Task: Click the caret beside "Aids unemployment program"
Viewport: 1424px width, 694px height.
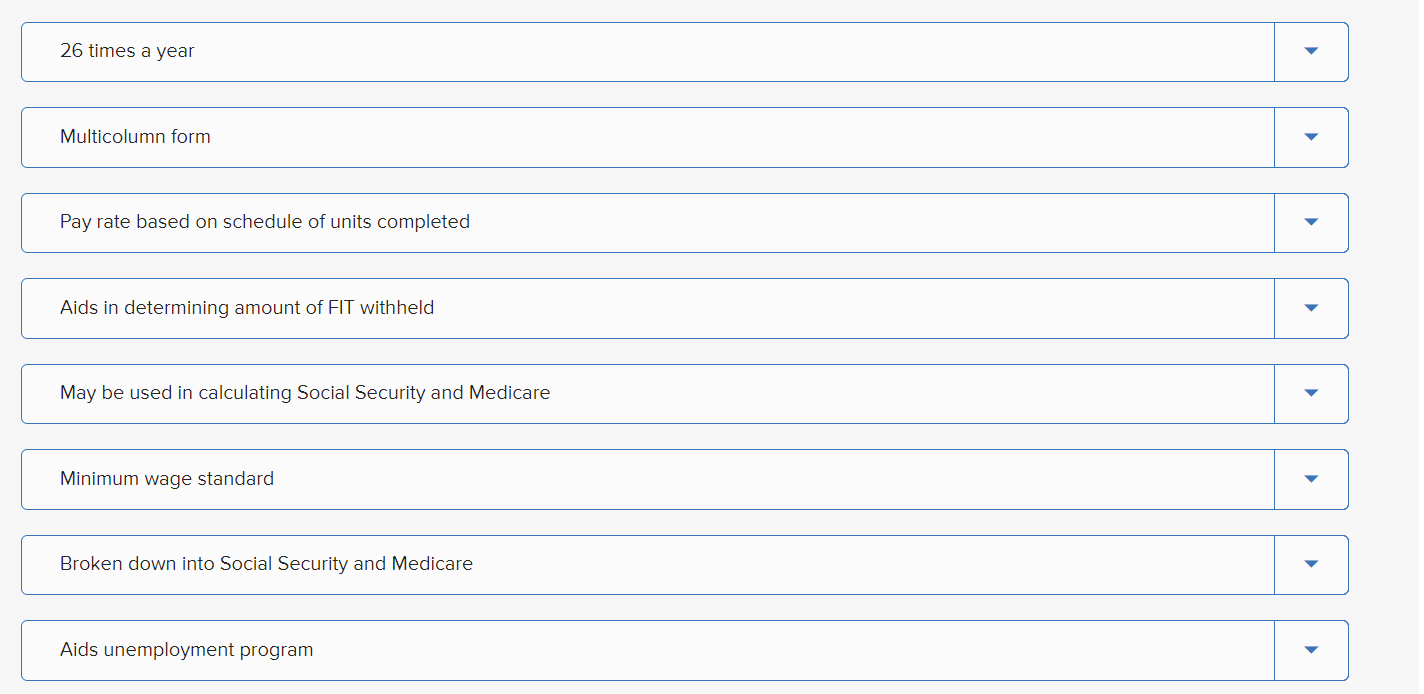Action: [1310, 650]
